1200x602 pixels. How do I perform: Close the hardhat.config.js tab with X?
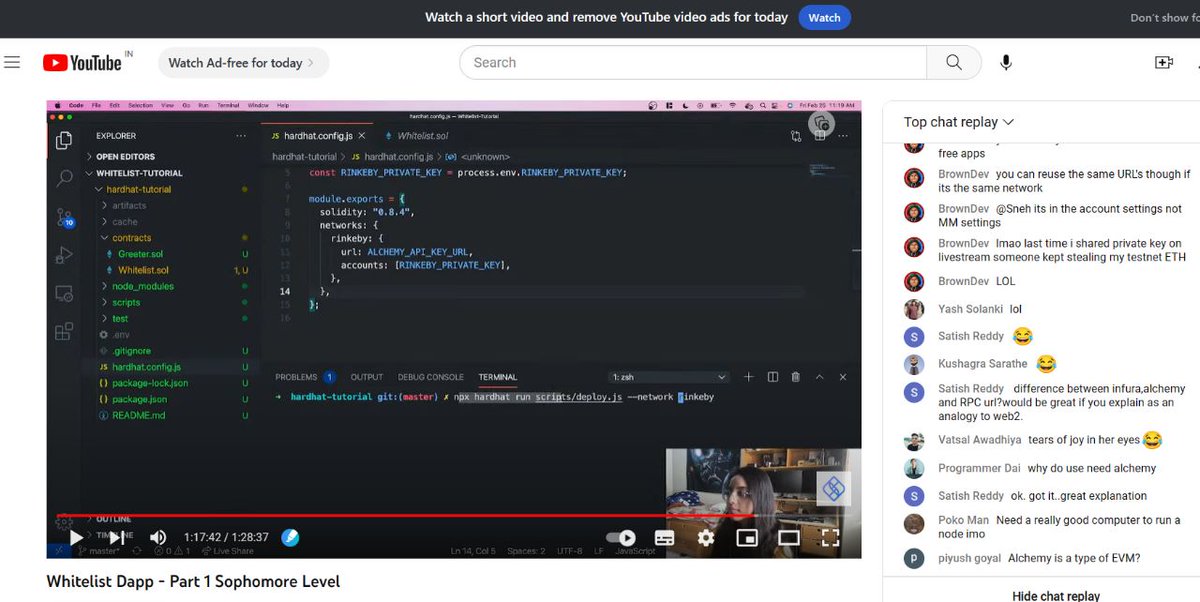362,135
